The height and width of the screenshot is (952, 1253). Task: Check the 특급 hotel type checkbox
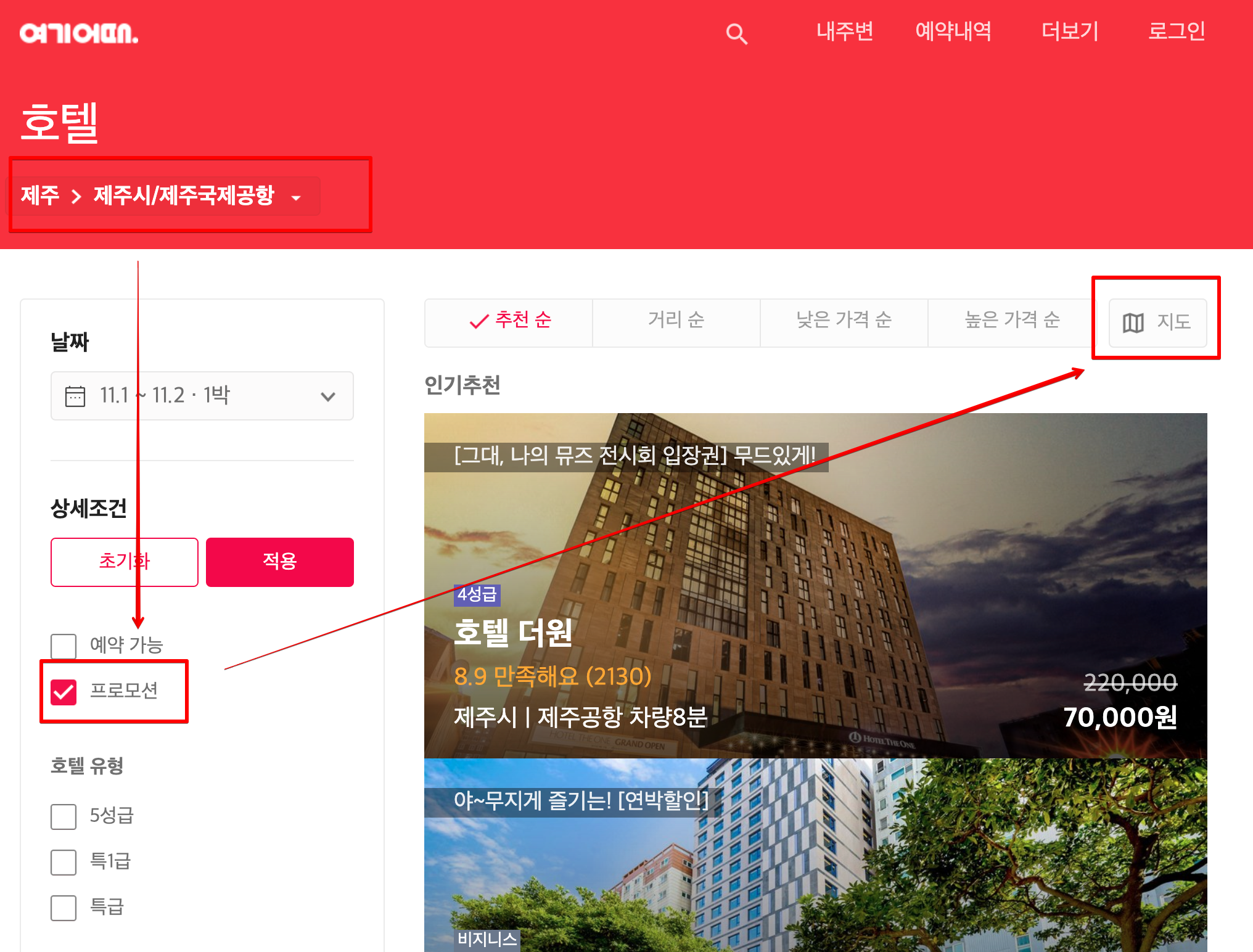[x=64, y=908]
